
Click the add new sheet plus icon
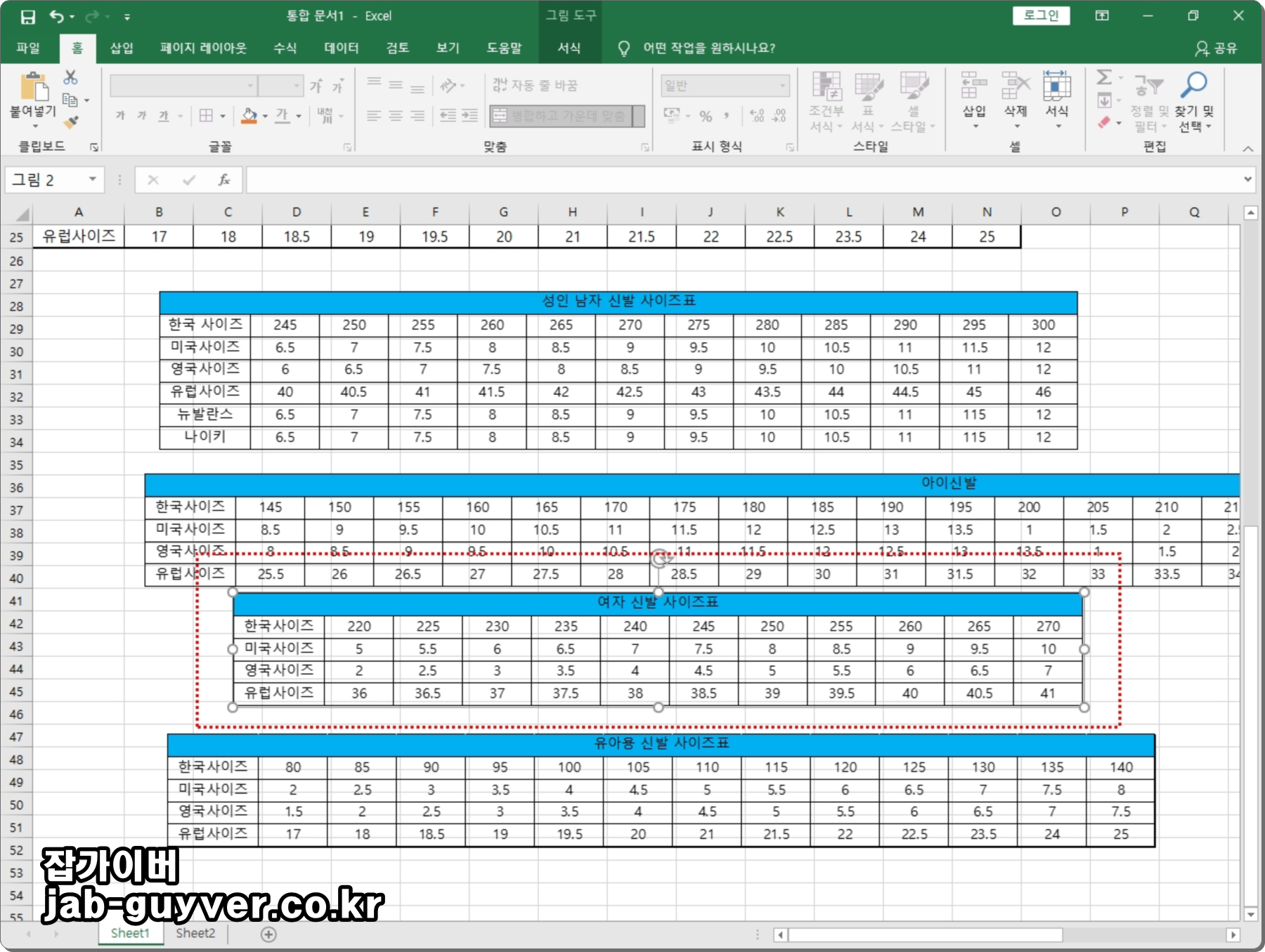pos(268,934)
